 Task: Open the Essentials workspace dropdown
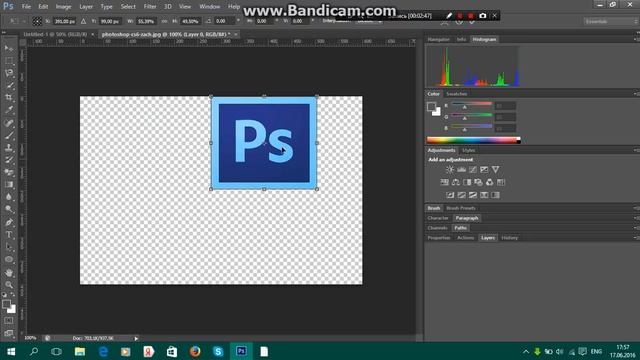pos(610,21)
